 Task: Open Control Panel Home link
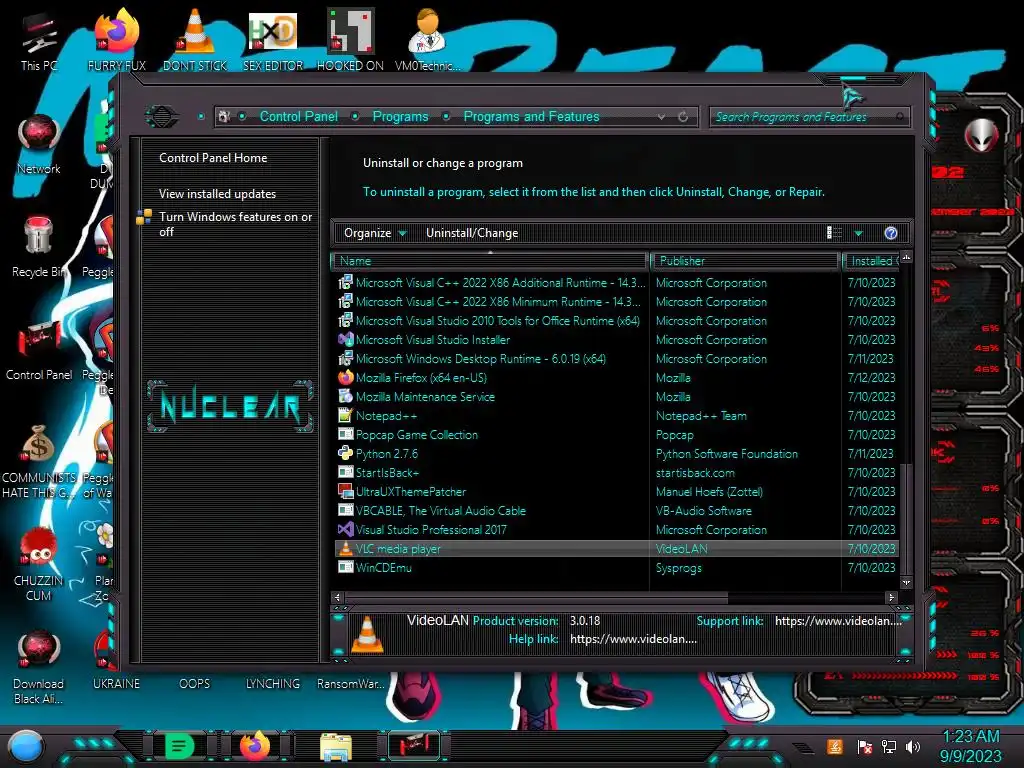213,158
